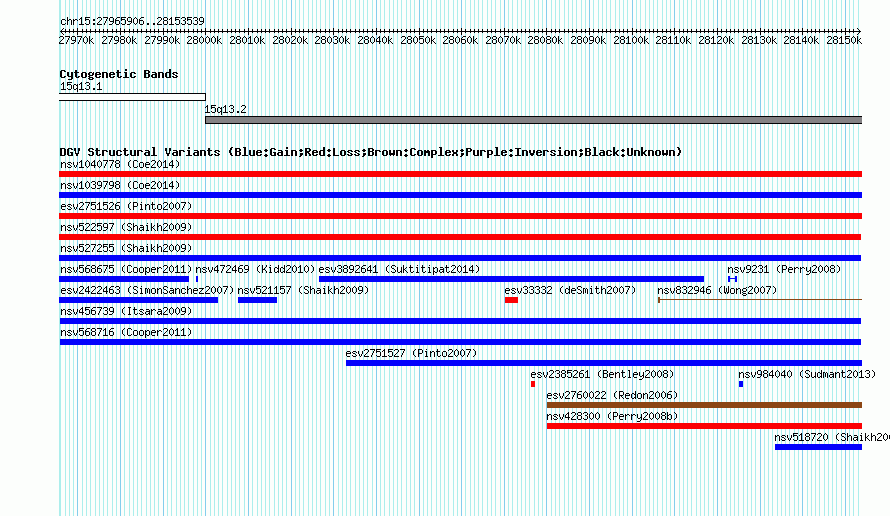This screenshot has height=516, width=890.
Task: Open the nsv1039798 (Coe2014) label
Action: 120,185
